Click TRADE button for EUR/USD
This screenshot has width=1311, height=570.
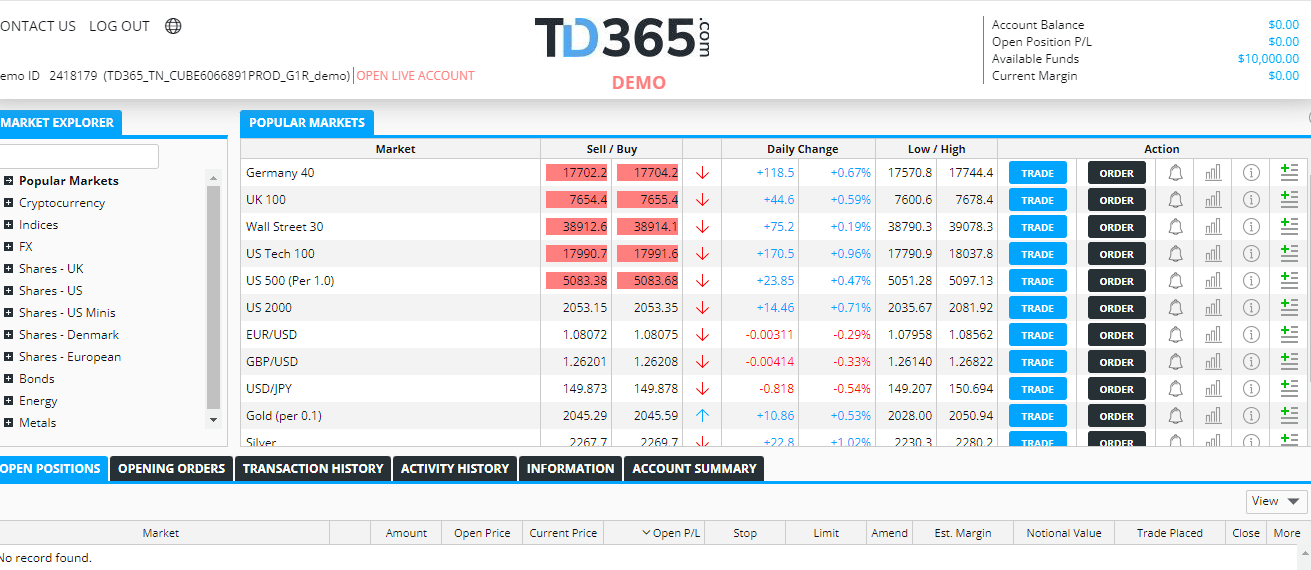(x=1037, y=335)
